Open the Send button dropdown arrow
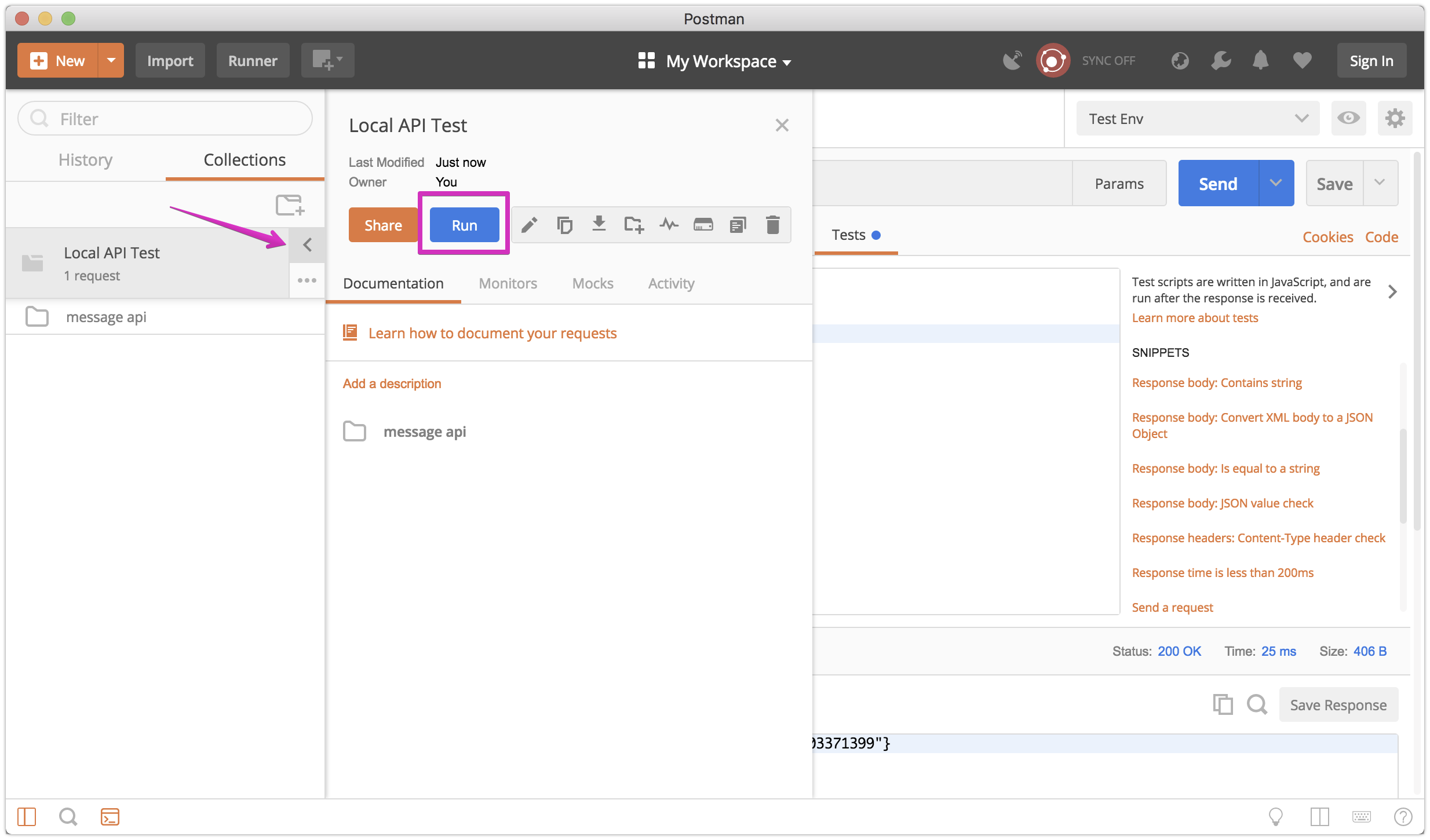 click(x=1276, y=183)
